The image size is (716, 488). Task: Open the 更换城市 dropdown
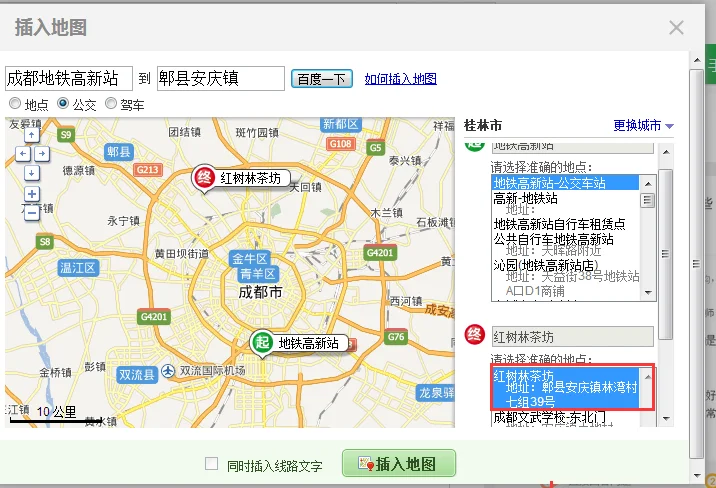(643, 125)
